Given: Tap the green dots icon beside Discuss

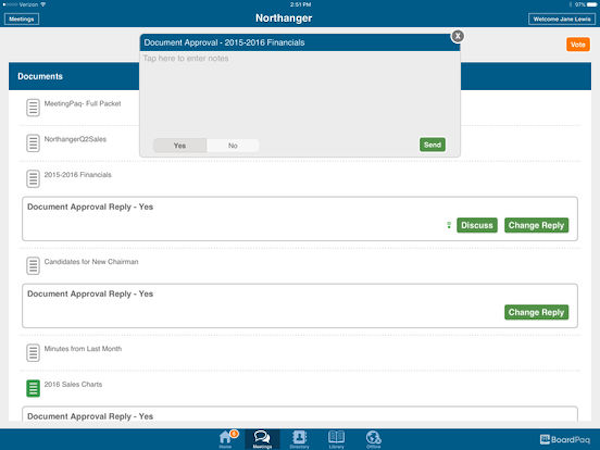Looking at the screenshot, I should pyautogui.click(x=449, y=225).
